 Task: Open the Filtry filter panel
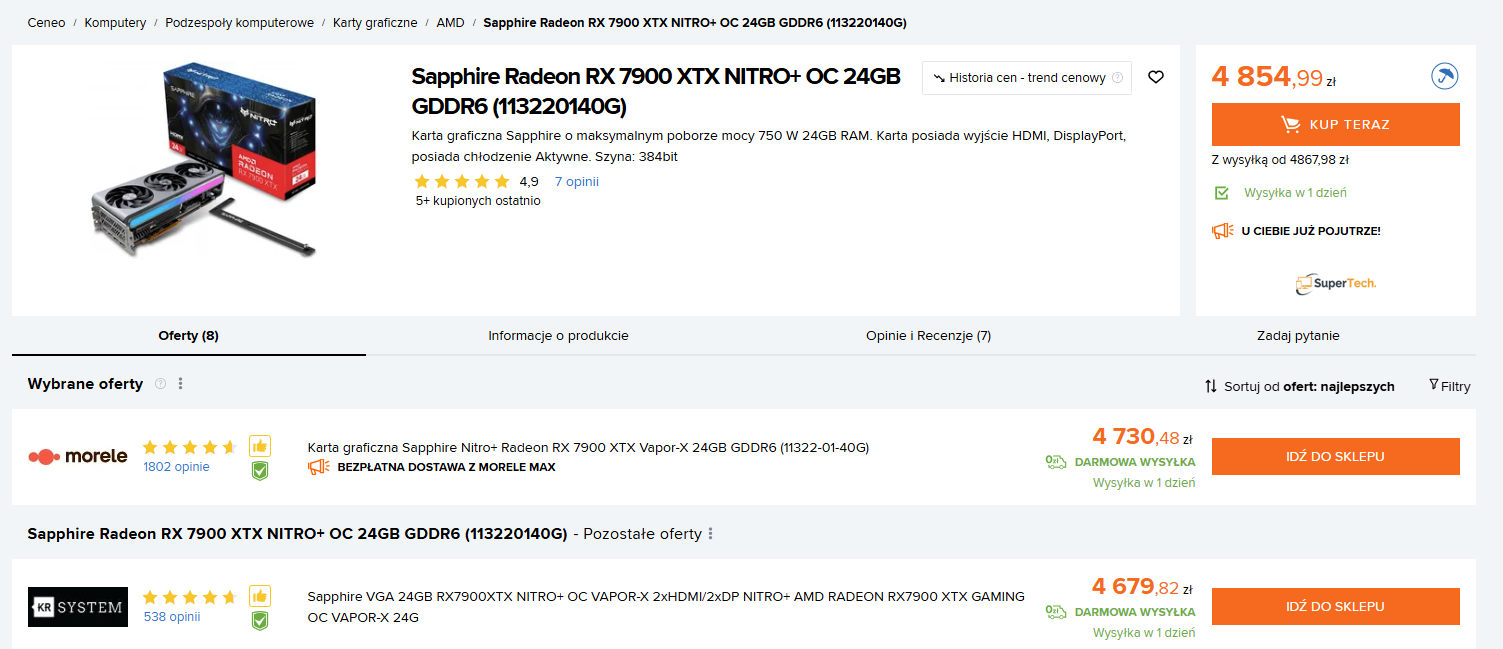[1450, 386]
